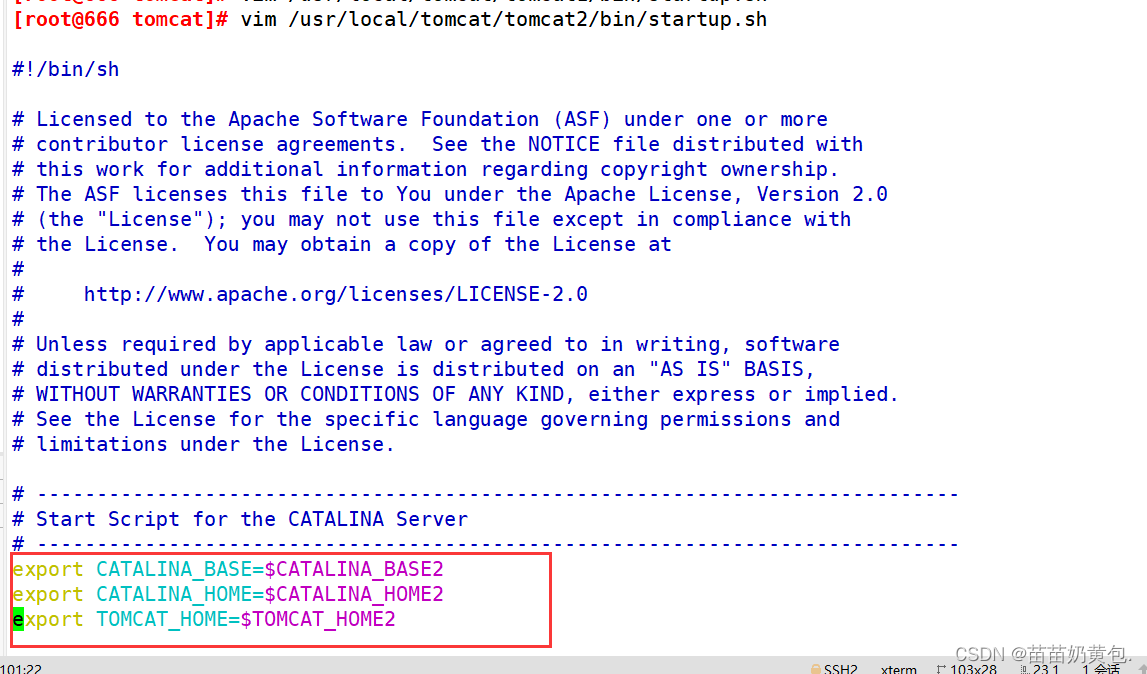Place cursor on green highlighted 'e' cursor block
Image resolution: width=1147 pixels, height=674 pixels.
coord(18,619)
